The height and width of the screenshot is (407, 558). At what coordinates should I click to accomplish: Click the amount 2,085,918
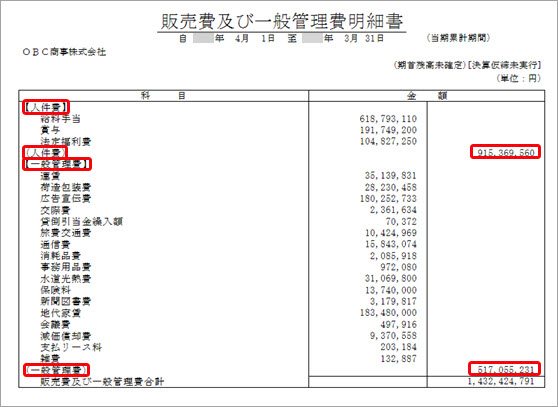tap(393, 255)
